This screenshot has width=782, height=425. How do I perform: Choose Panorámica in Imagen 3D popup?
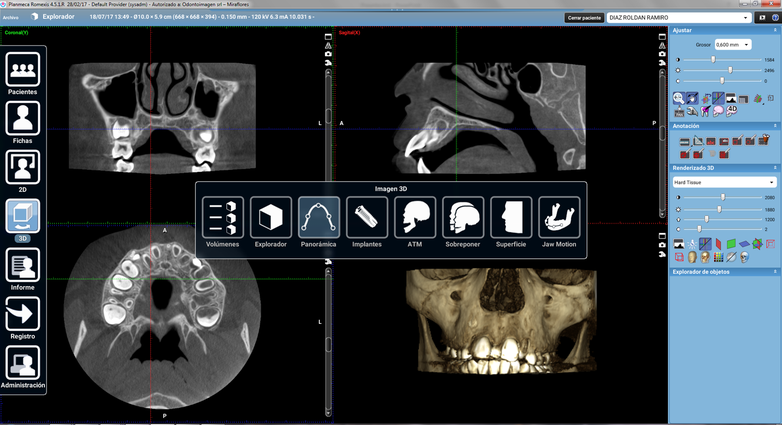click(x=319, y=222)
